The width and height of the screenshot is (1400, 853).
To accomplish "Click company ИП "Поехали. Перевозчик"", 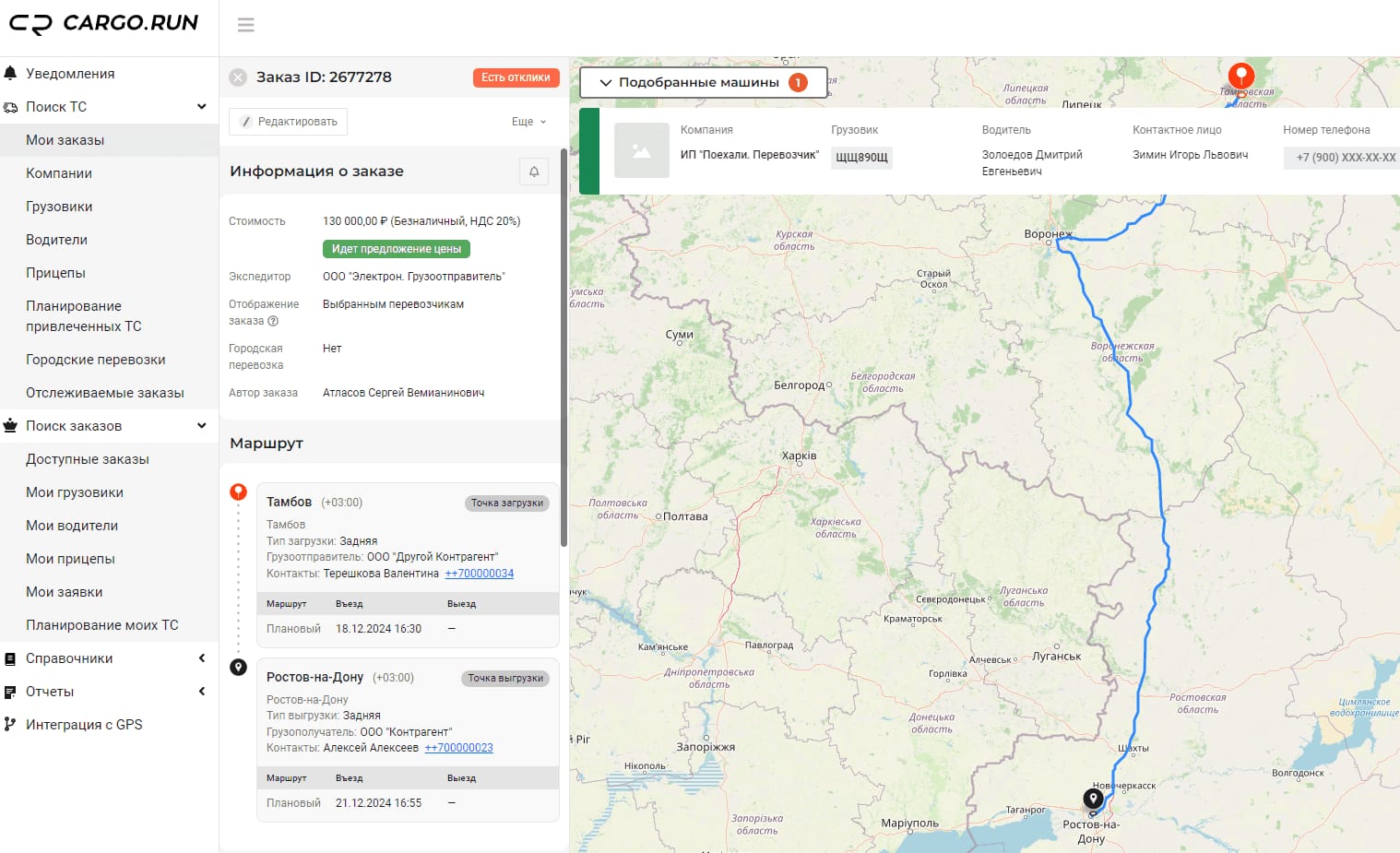I will pyautogui.click(x=749, y=155).
